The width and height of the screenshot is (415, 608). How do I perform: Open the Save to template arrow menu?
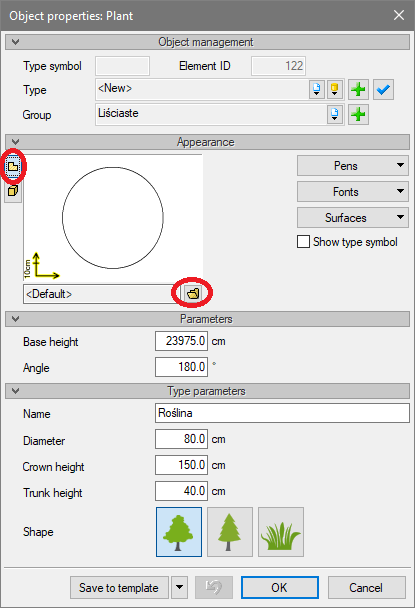179,587
